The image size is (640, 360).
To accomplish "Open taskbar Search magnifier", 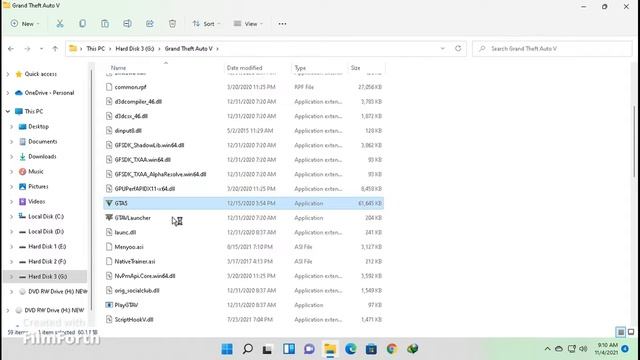I will (x=247, y=349).
